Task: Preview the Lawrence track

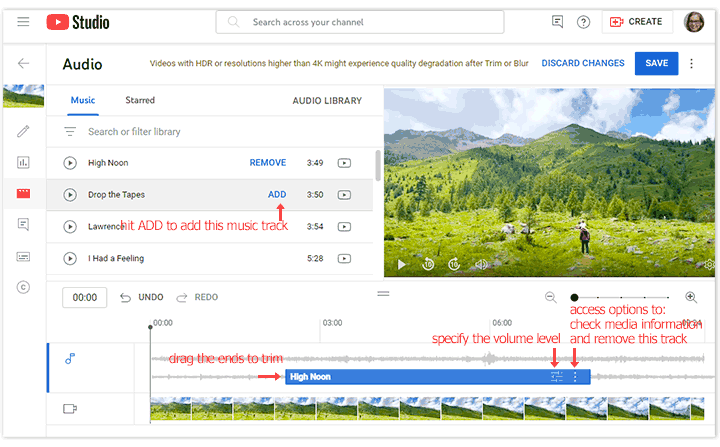Action: pyautogui.click(x=70, y=226)
